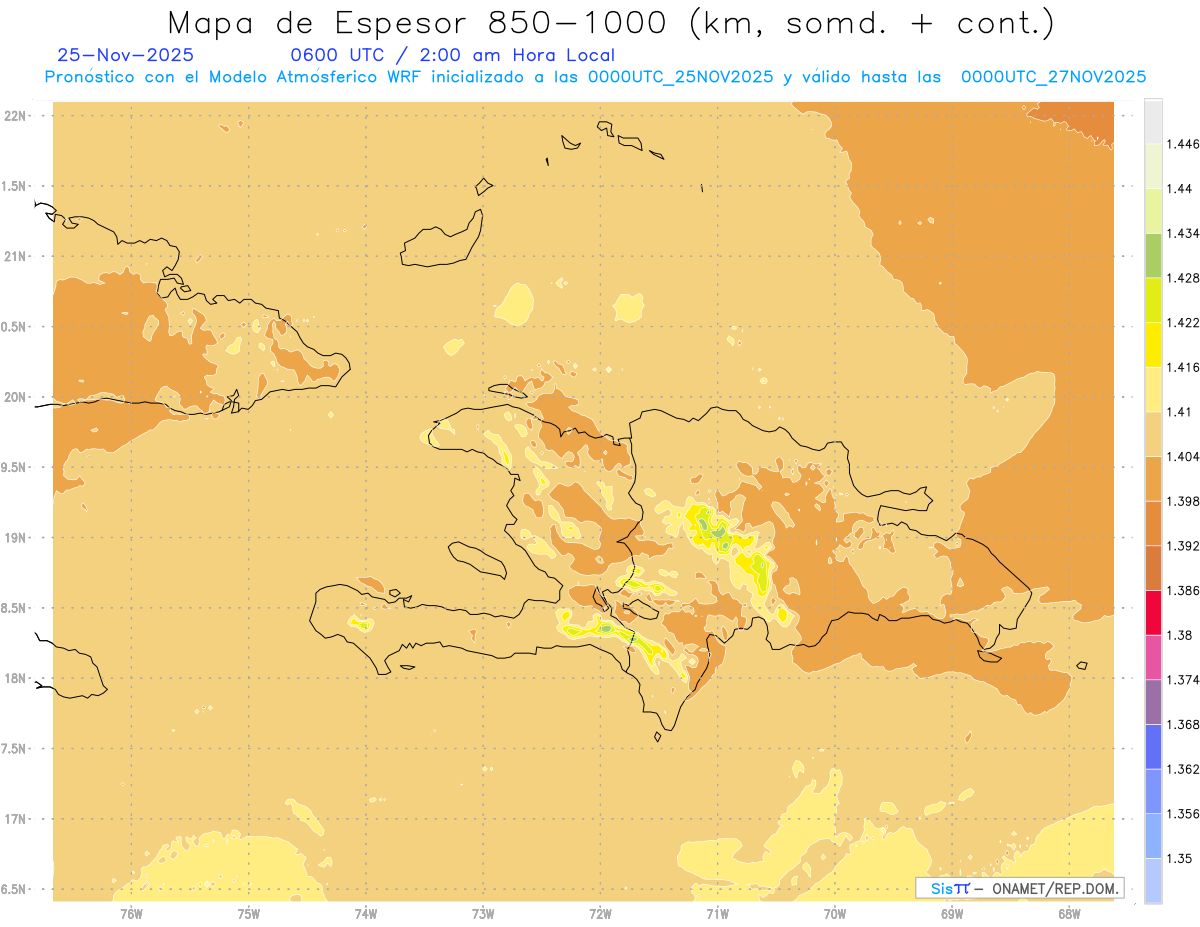
Task: Click the '74W' longitude axis label
Action: point(366,914)
